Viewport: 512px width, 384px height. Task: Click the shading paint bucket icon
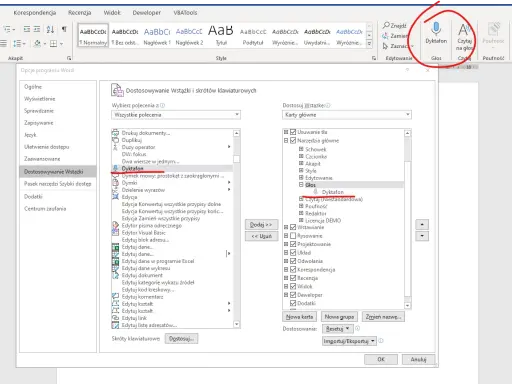[x=37, y=43]
